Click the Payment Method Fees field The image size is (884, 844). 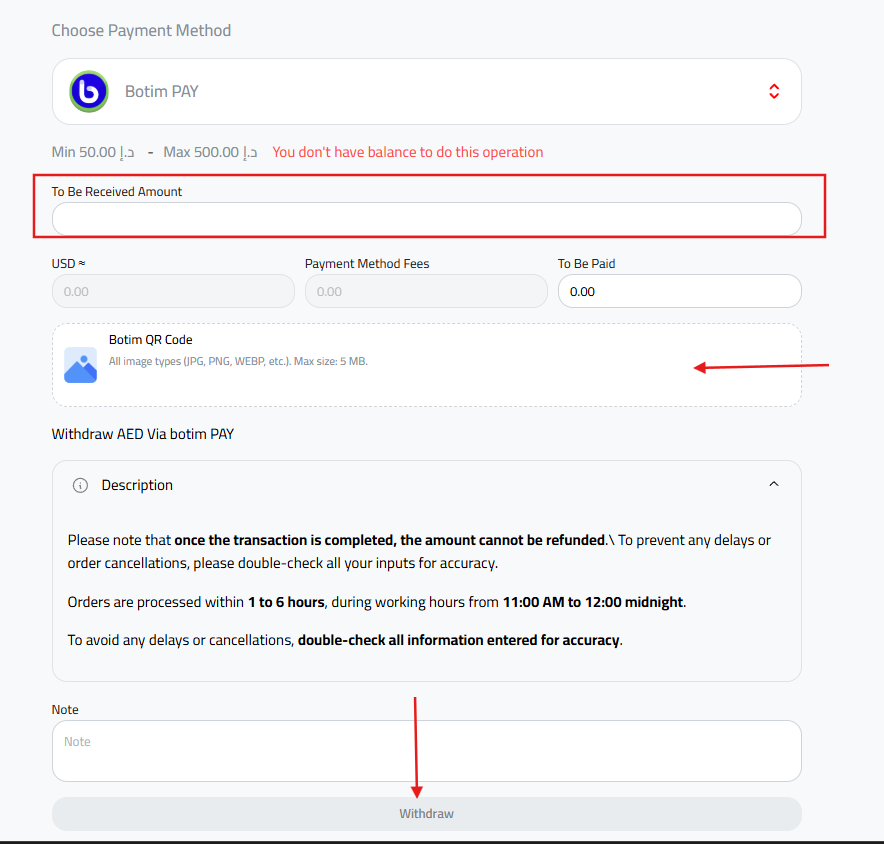[x=426, y=291]
